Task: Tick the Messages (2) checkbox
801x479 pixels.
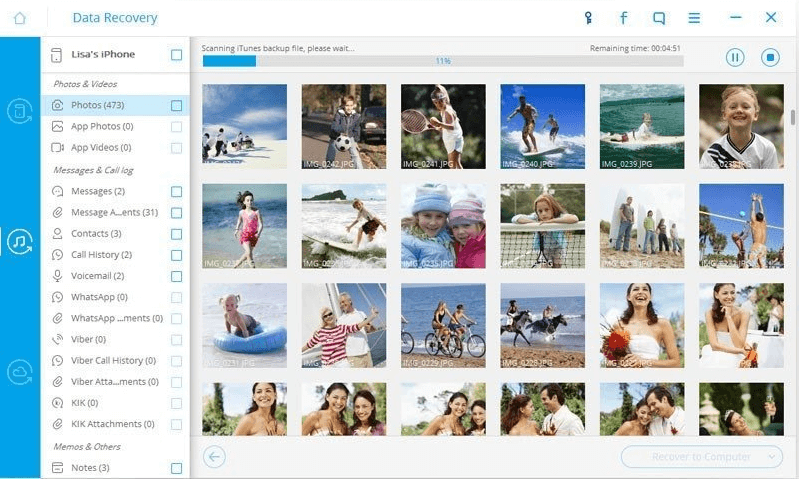Action: pyautogui.click(x=176, y=191)
